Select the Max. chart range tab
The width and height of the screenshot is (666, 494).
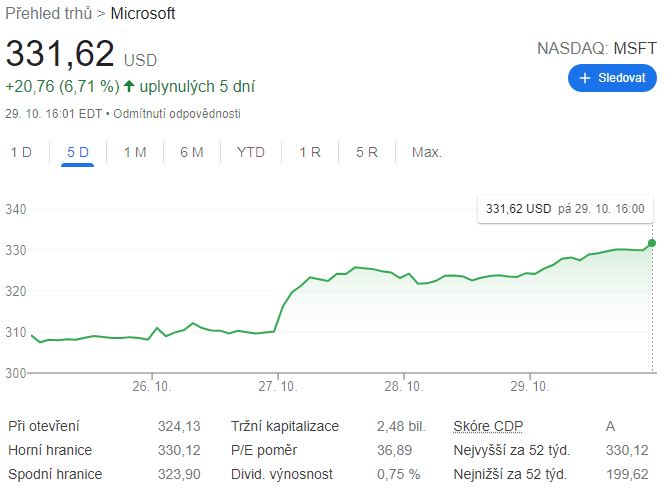click(x=427, y=152)
